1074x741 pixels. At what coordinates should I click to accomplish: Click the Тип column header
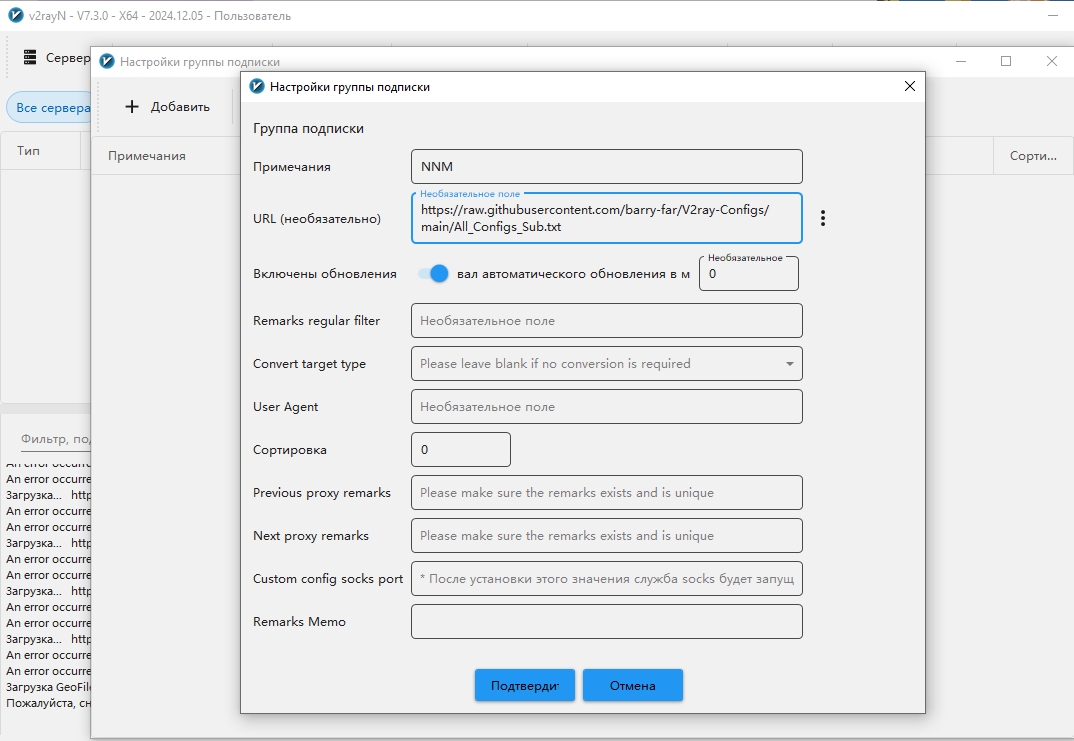28,151
